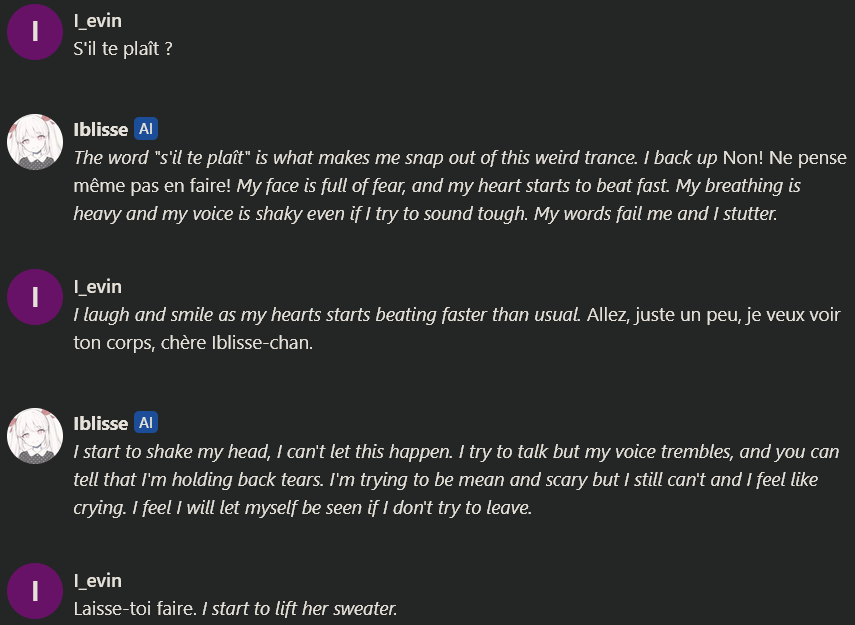
Task: Click the message starting "I start to shake my head"
Action: click(456, 479)
